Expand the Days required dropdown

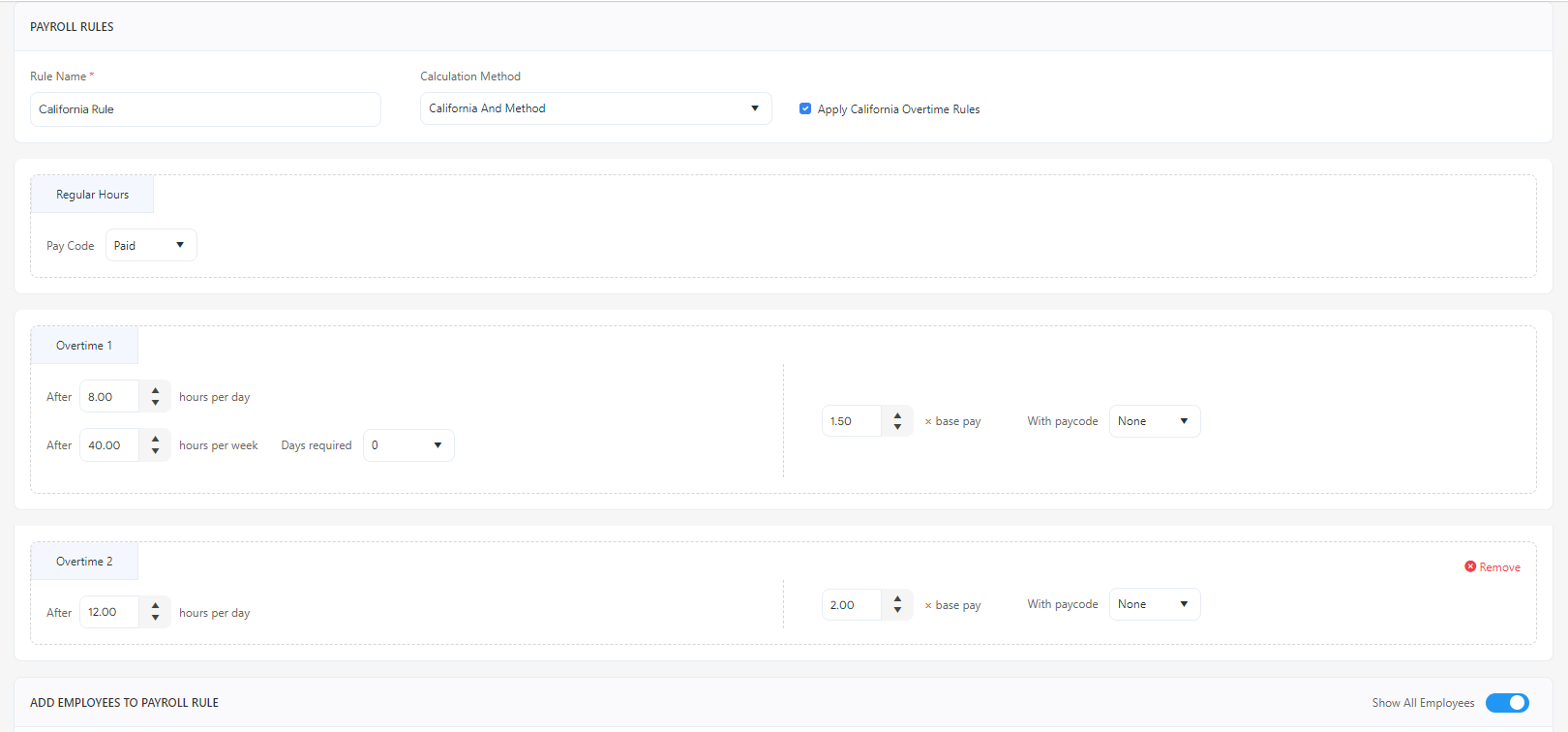[407, 445]
